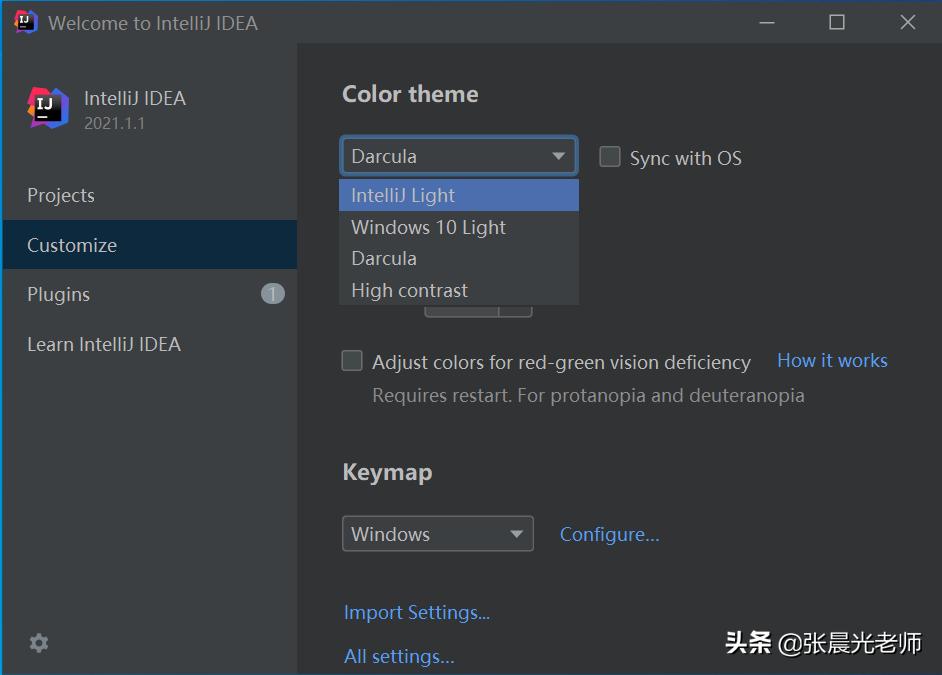This screenshot has width=942, height=675.
Task: Enable the Sync with OS checkbox
Action: [x=610, y=157]
